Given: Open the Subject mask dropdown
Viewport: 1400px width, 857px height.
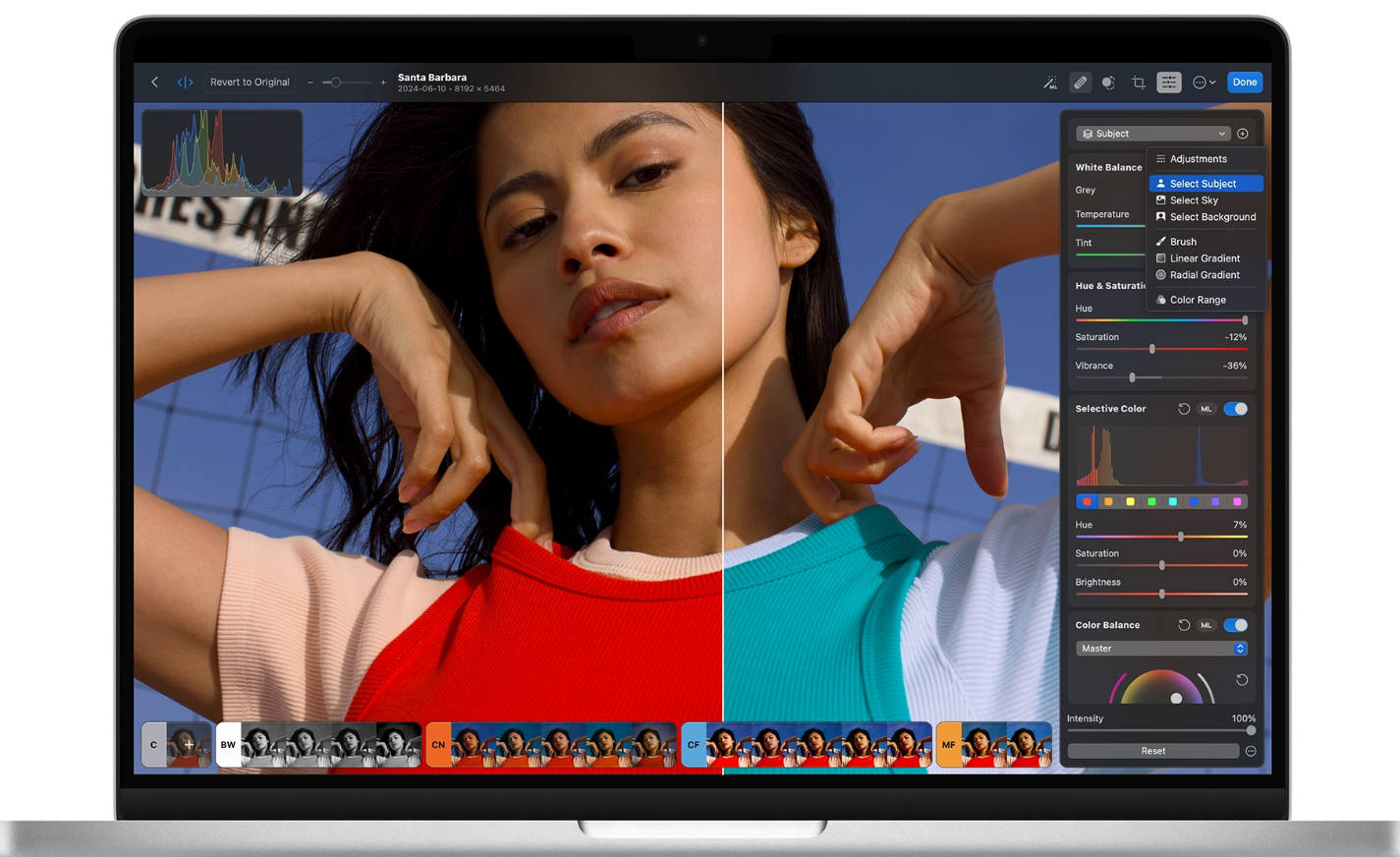Looking at the screenshot, I should 1153,134.
